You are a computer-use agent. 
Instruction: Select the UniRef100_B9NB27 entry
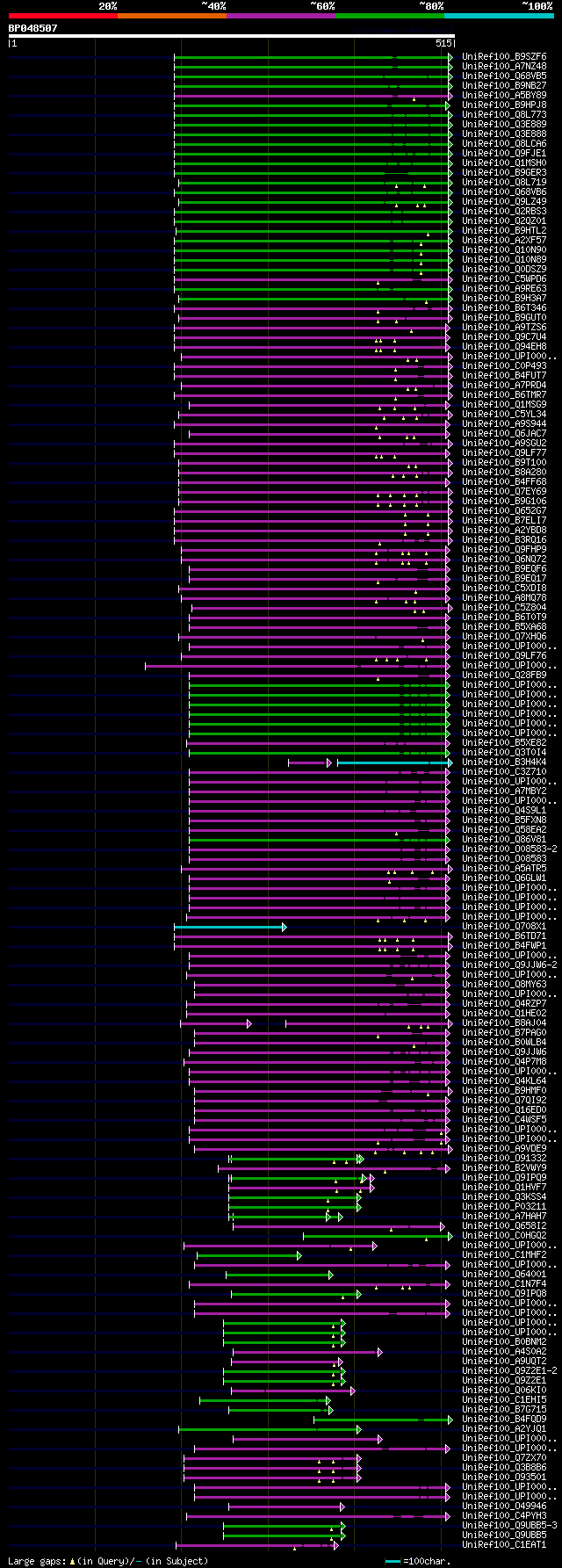(x=504, y=86)
